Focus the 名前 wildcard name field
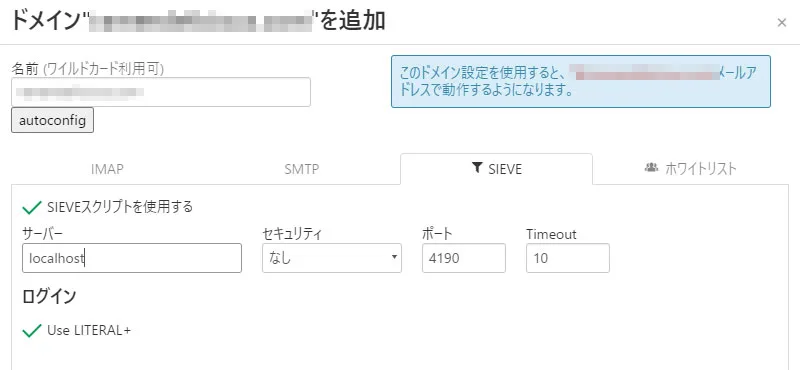This screenshot has width=800, height=370. coord(161,92)
